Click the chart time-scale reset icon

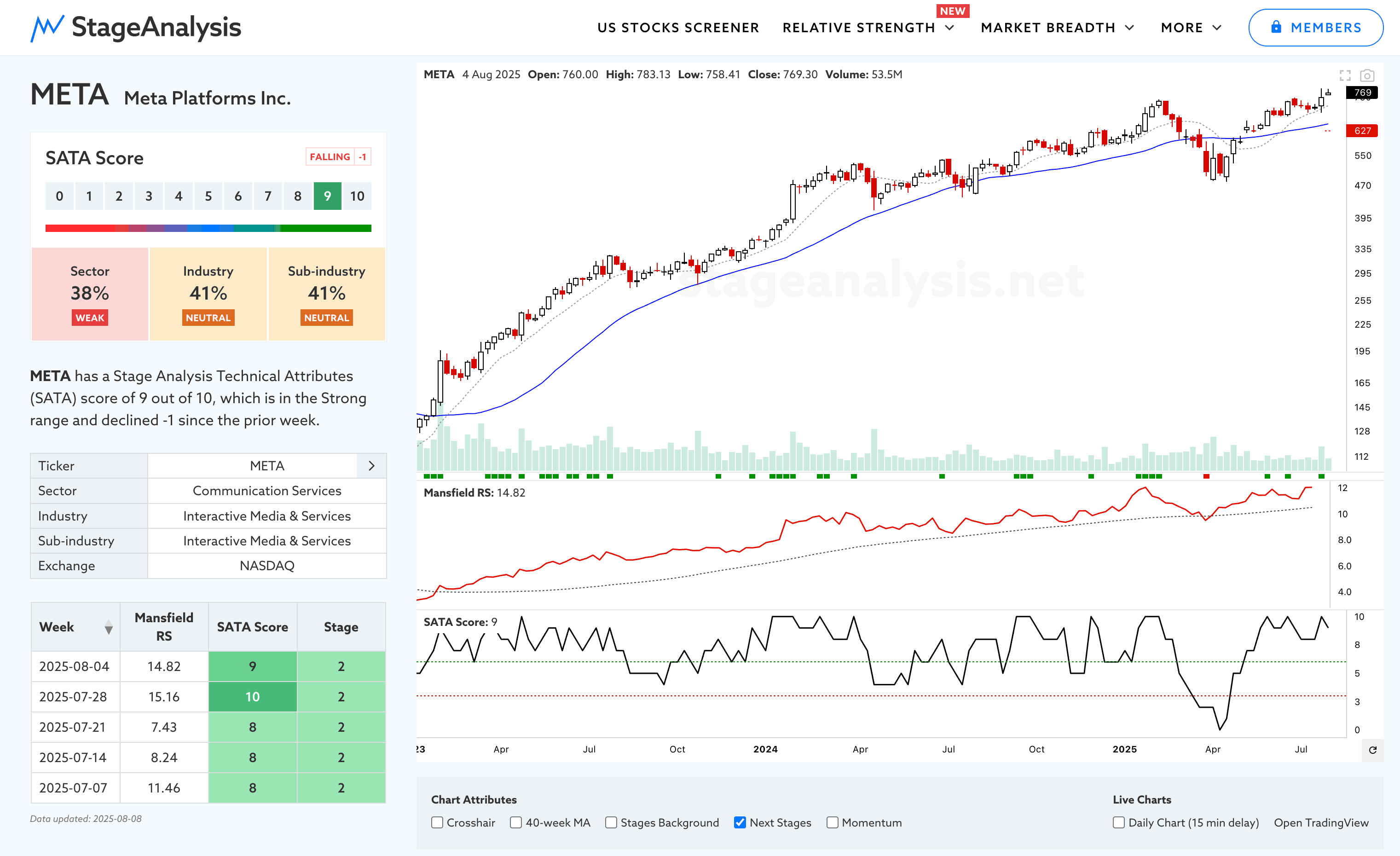[1372, 750]
